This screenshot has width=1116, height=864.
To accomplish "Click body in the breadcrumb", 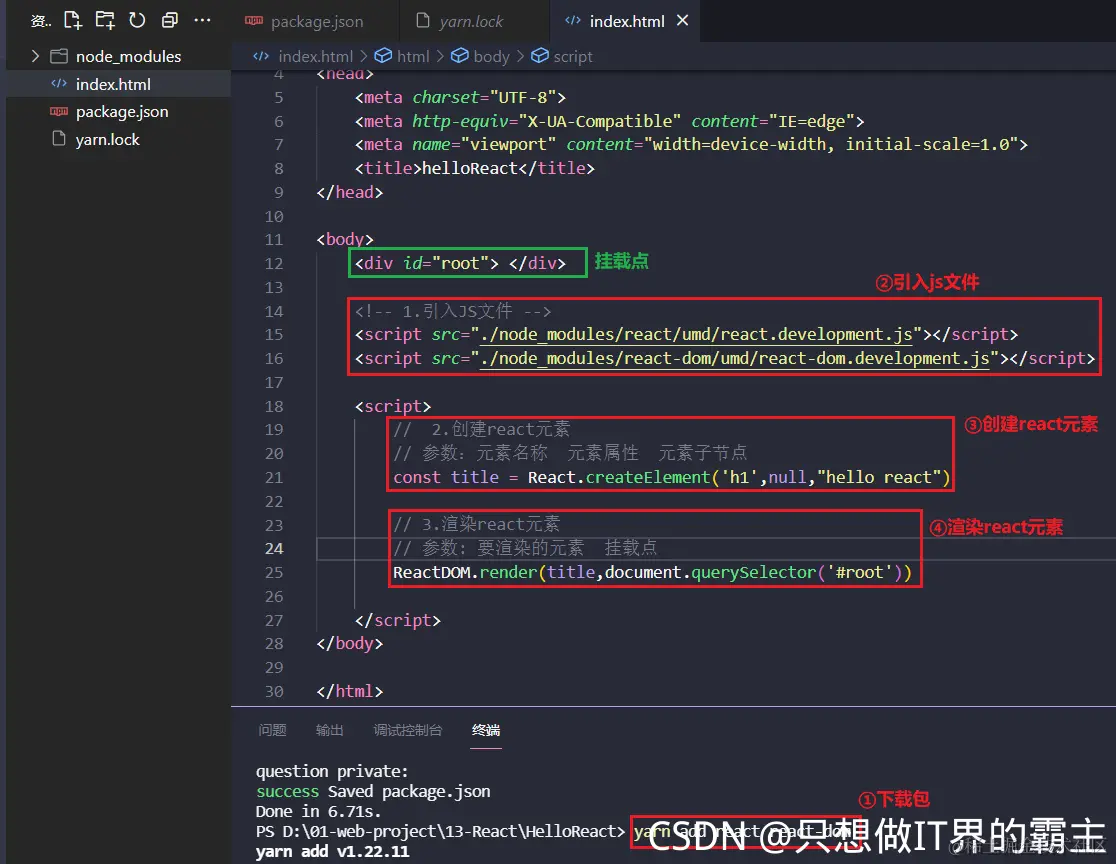I will coord(491,56).
